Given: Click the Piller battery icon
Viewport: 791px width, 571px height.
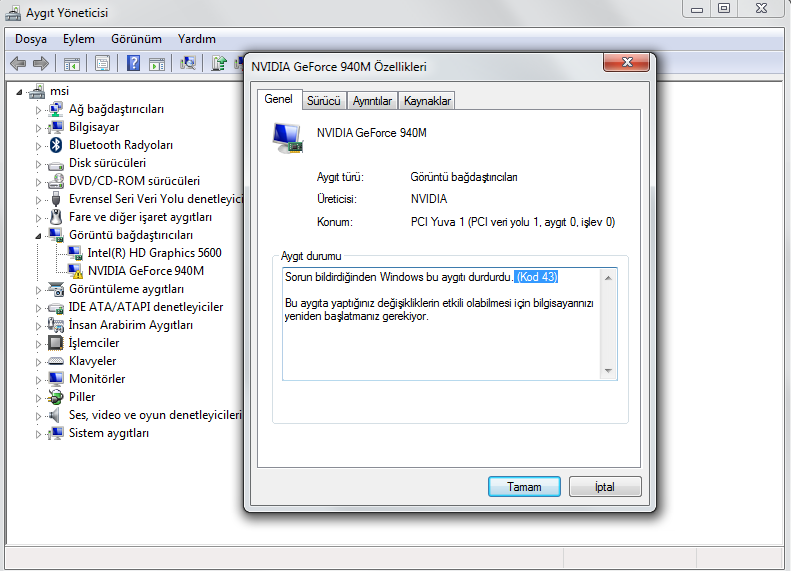Looking at the screenshot, I should tap(55, 397).
